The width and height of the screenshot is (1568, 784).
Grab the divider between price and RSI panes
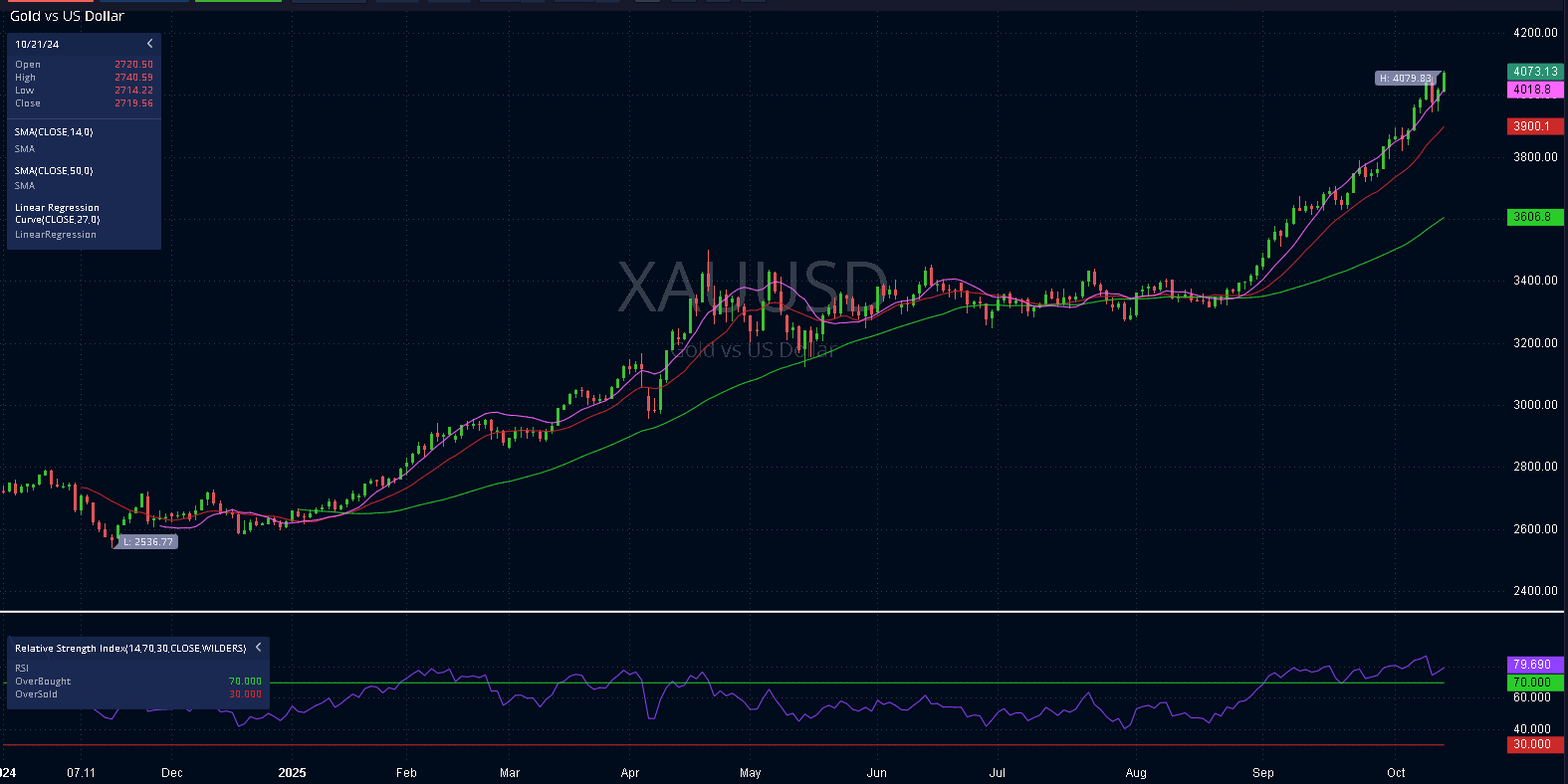click(784, 611)
